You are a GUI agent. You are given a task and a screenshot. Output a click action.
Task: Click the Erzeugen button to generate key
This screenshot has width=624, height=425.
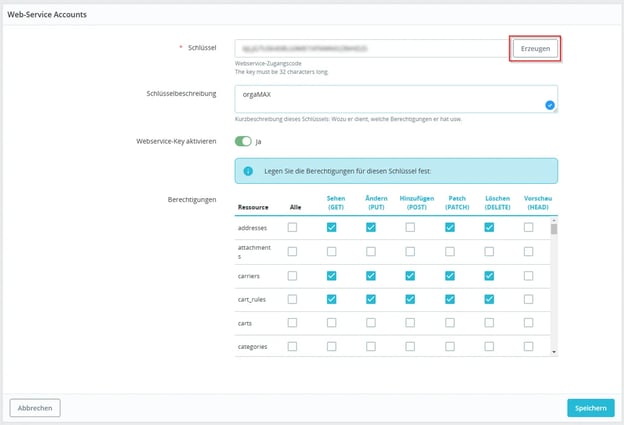(535, 48)
